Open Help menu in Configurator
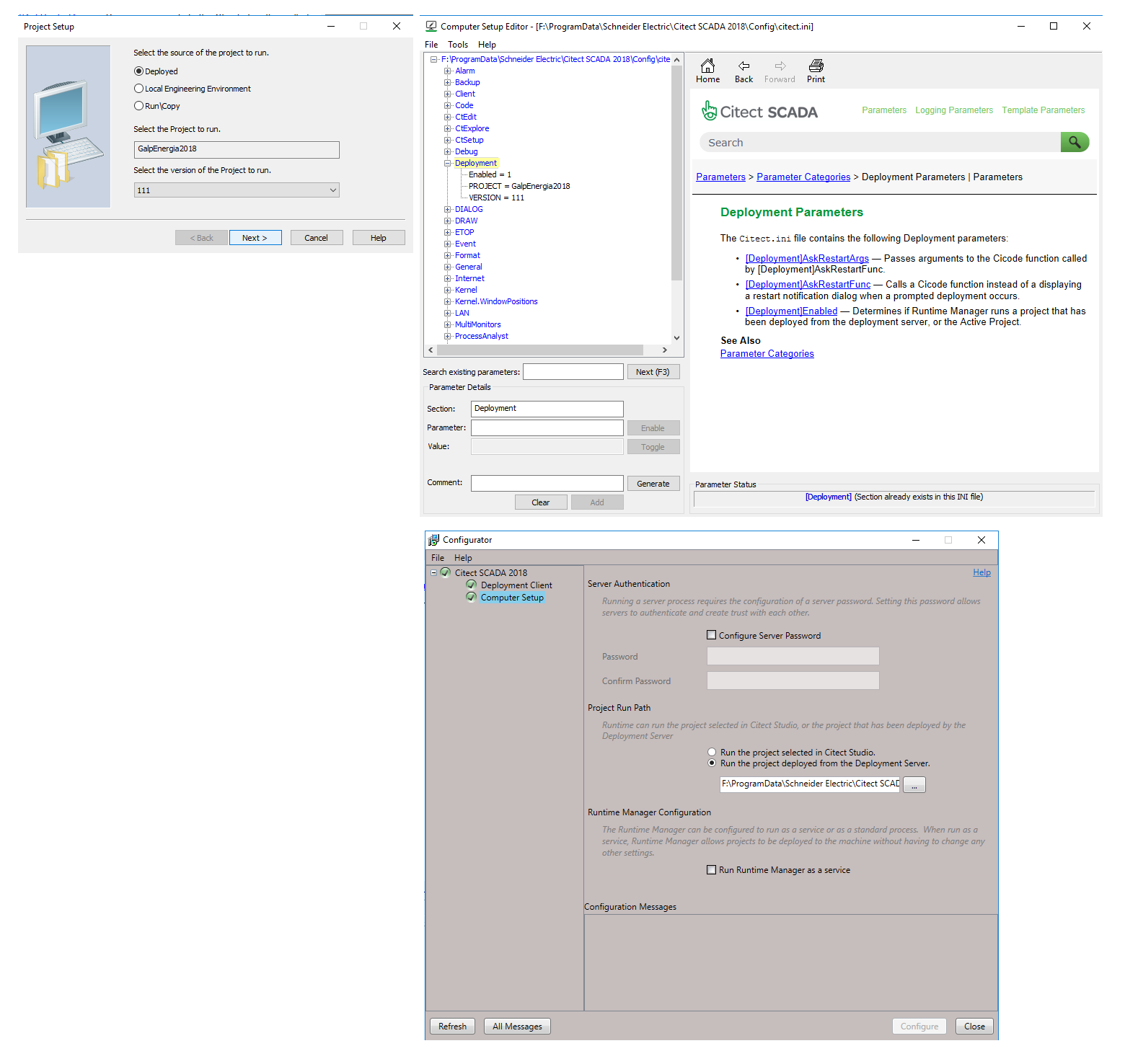 click(463, 558)
